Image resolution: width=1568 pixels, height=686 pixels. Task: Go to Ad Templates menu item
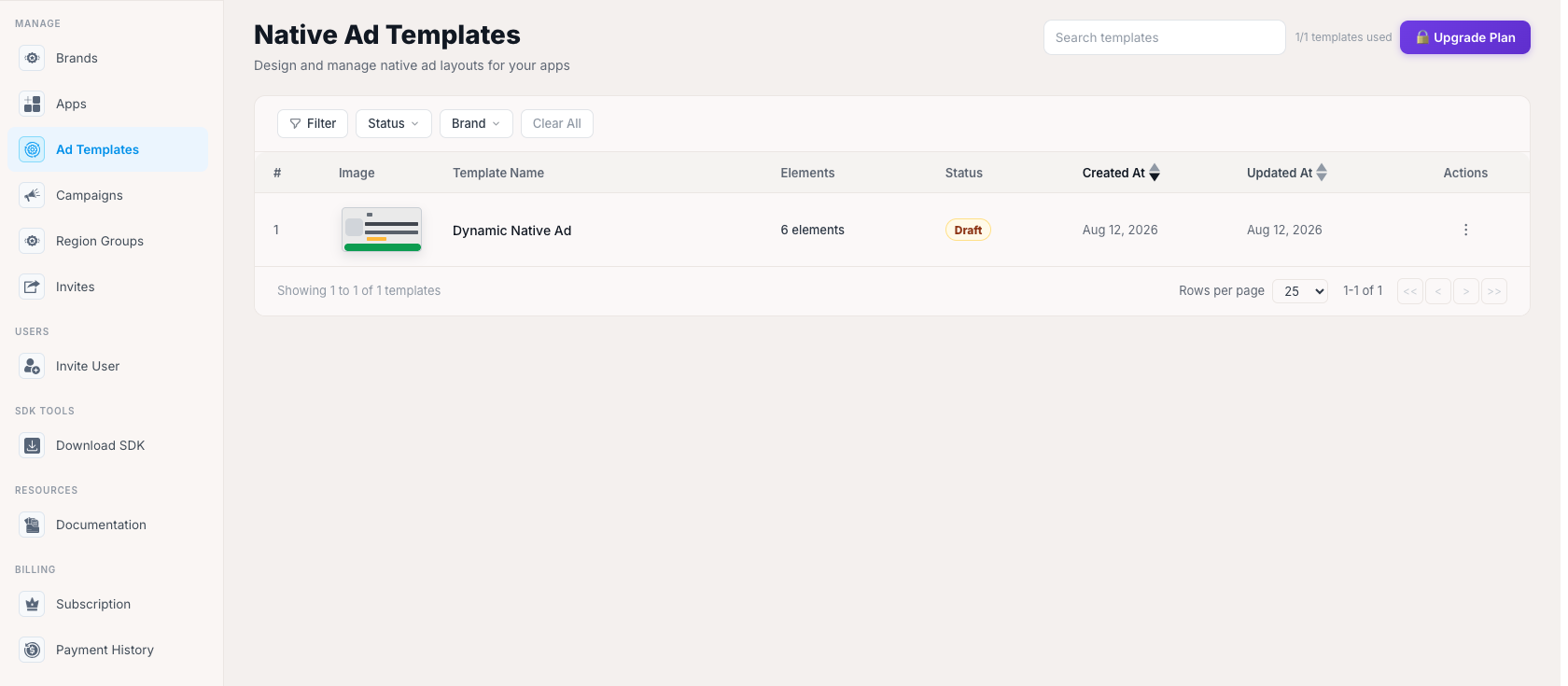click(108, 149)
